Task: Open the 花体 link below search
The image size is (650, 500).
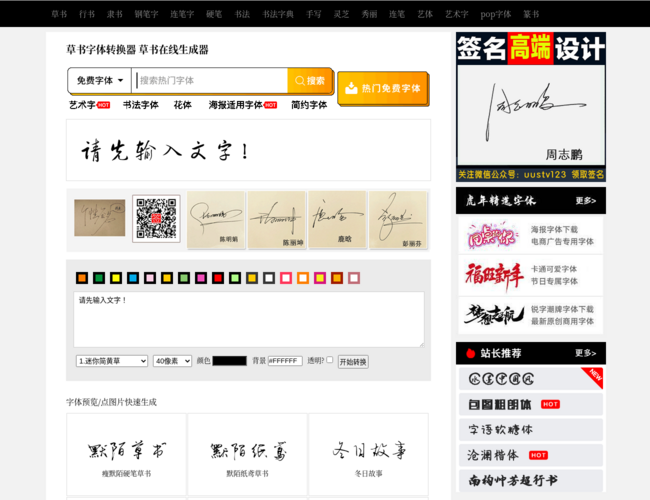Action: click(182, 105)
